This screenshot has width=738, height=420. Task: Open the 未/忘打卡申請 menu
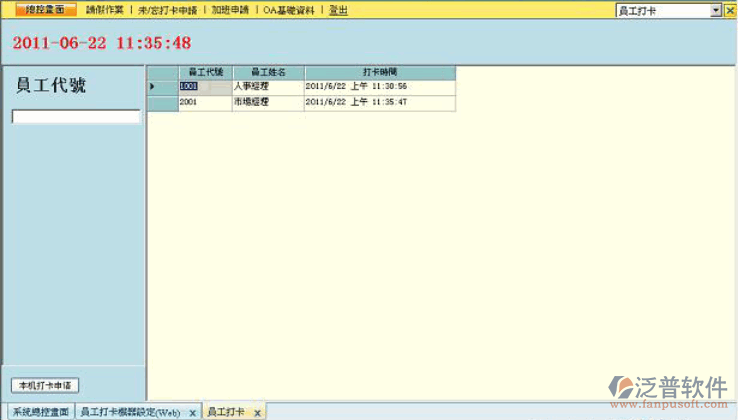point(167,10)
